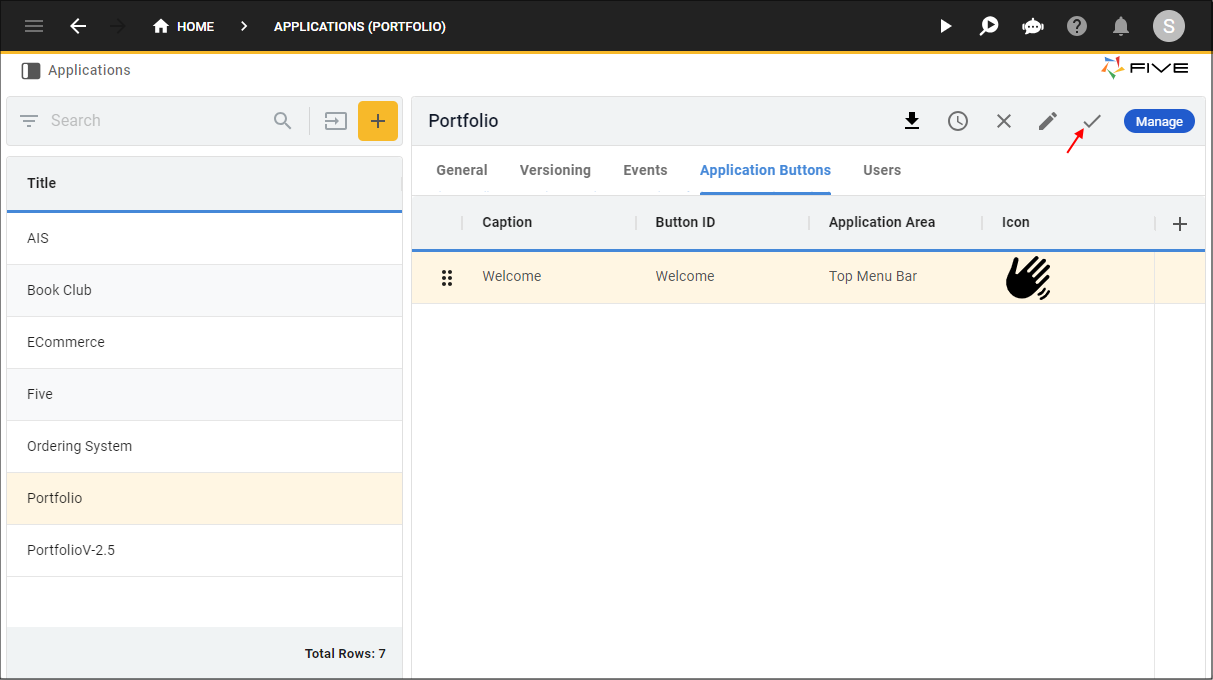Click the Search input field
Viewport: 1213px width, 680px height.
(x=155, y=121)
